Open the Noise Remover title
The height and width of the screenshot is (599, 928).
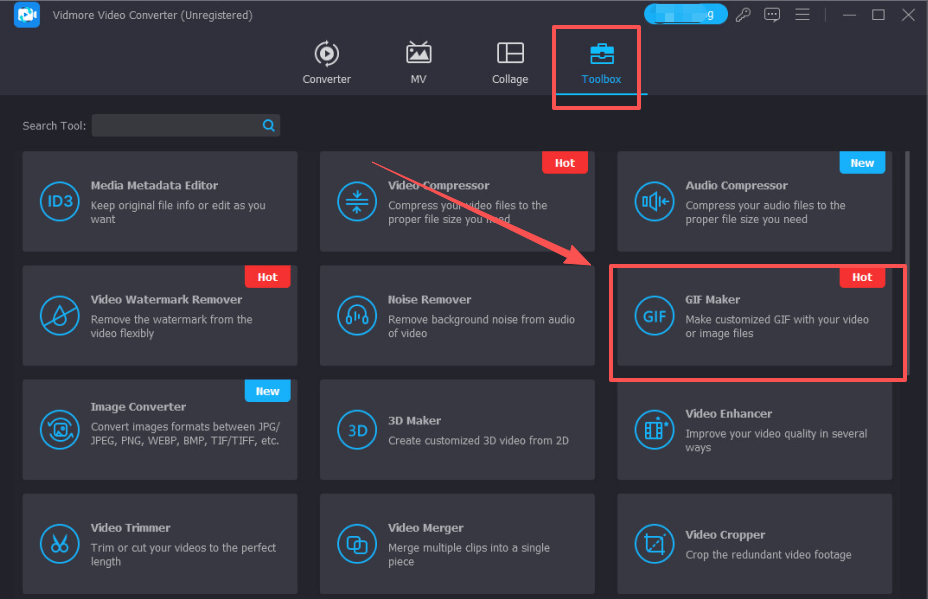click(430, 300)
